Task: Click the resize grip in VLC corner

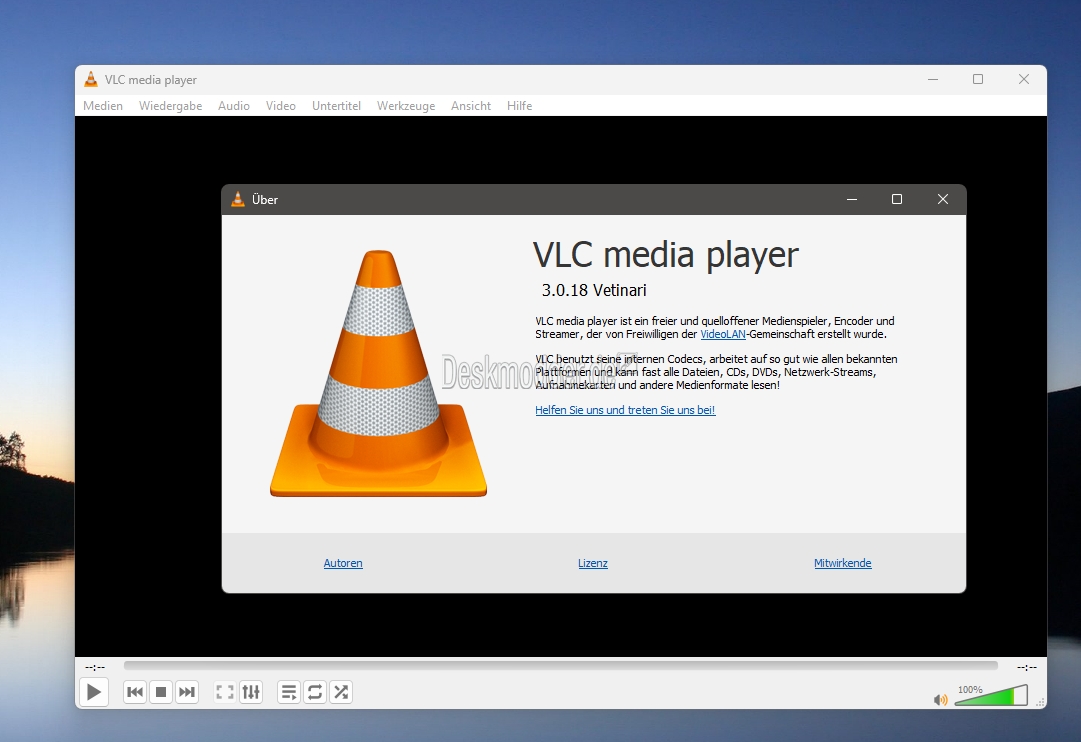Action: point(1041,702)
